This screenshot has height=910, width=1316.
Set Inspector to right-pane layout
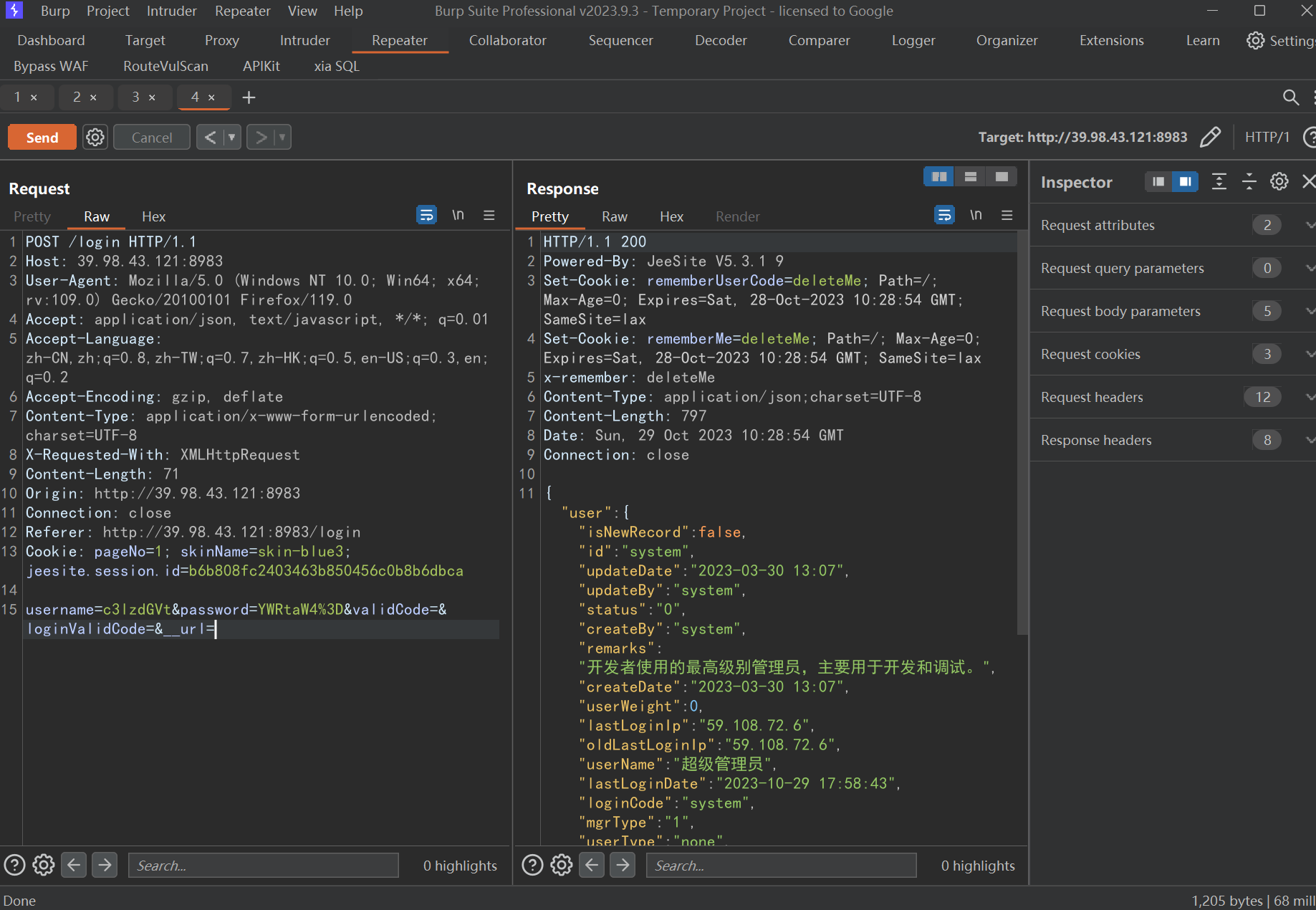(1185, 181)
